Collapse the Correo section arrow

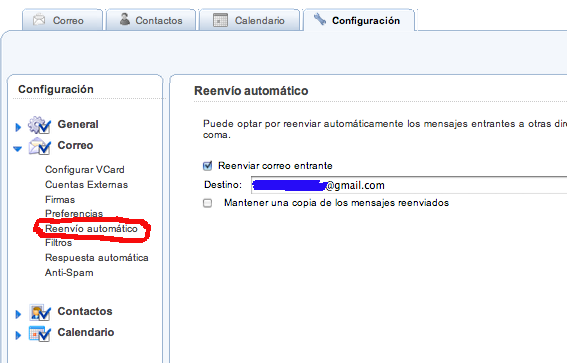18,149
